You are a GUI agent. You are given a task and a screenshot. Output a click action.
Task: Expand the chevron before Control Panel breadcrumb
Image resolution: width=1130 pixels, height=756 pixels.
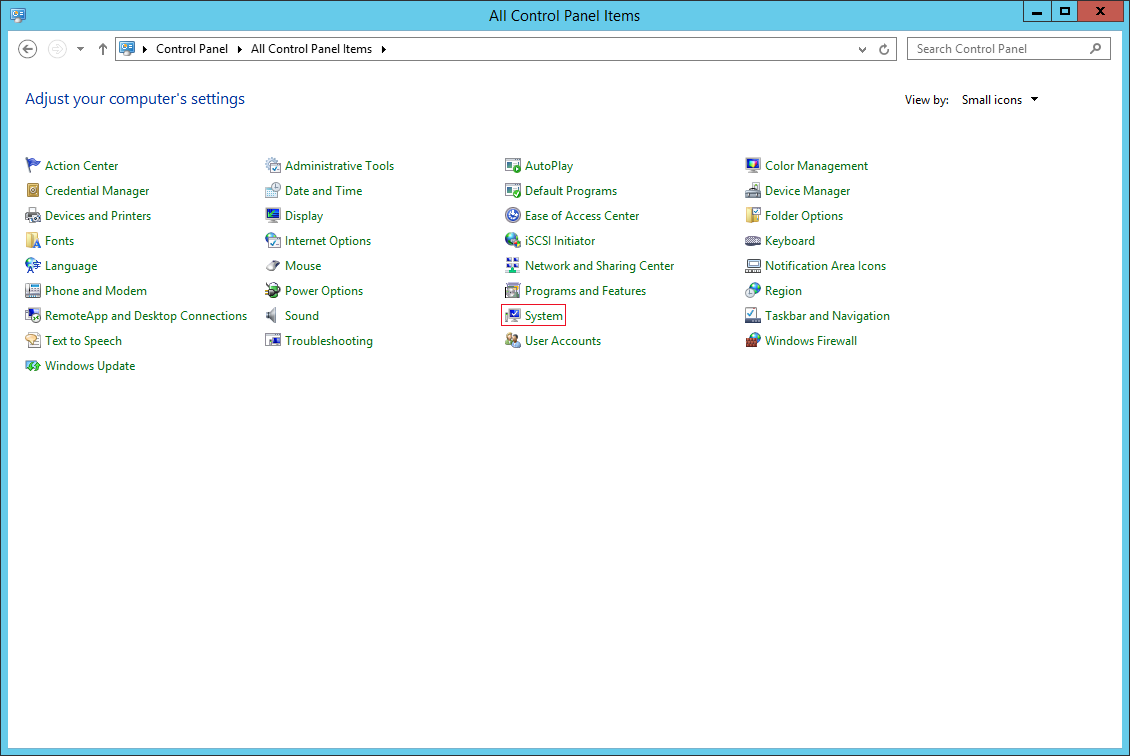pos(145,49)
